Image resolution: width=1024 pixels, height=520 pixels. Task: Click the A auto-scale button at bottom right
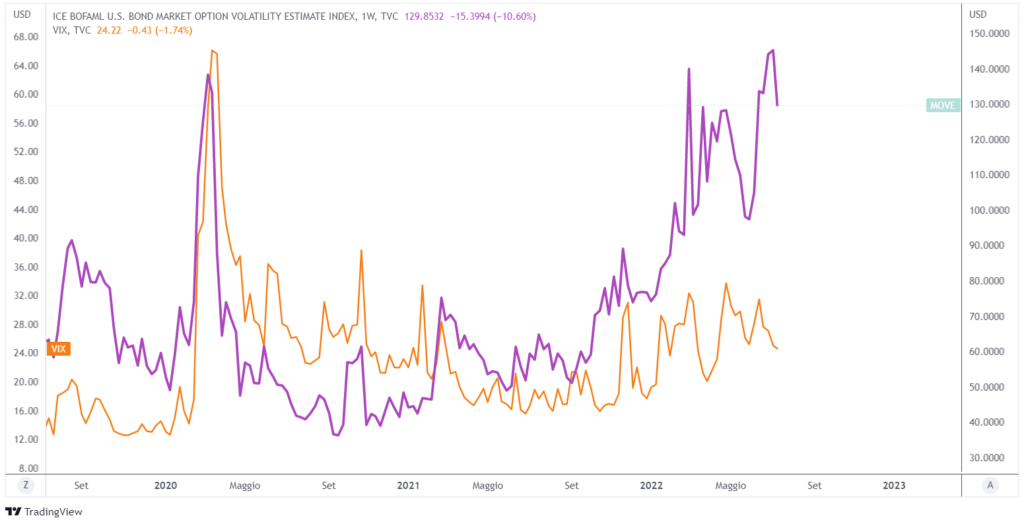[x=991, y=485]
